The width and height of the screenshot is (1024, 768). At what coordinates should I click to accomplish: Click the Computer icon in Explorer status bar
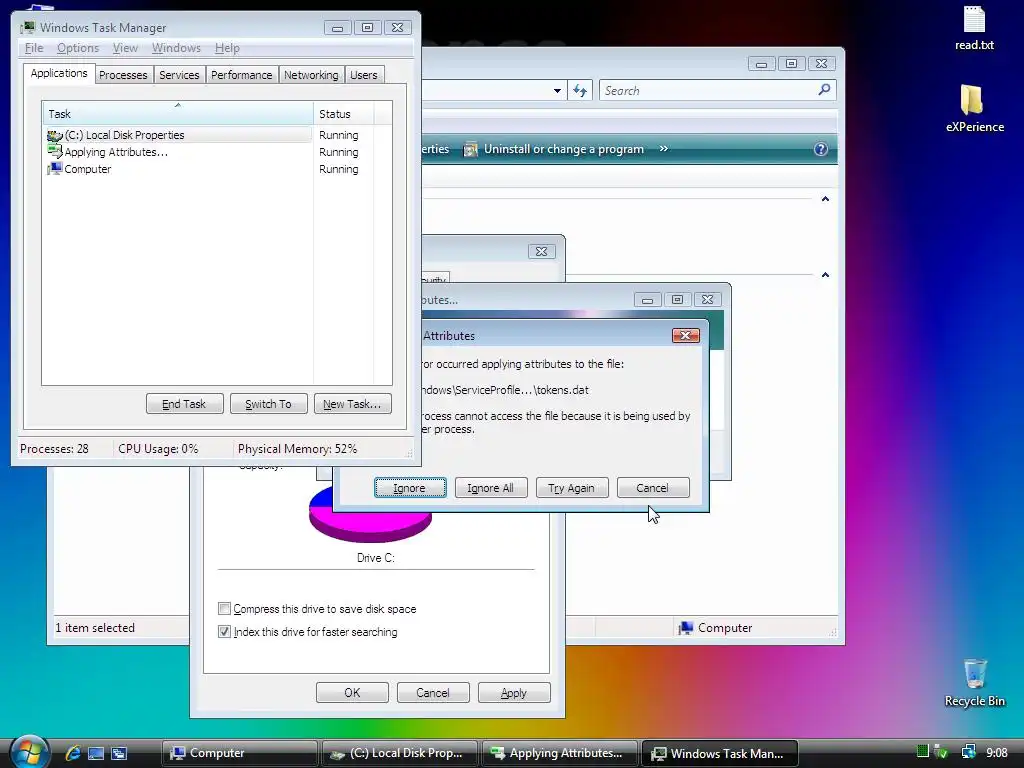click(x=685, y=628)
